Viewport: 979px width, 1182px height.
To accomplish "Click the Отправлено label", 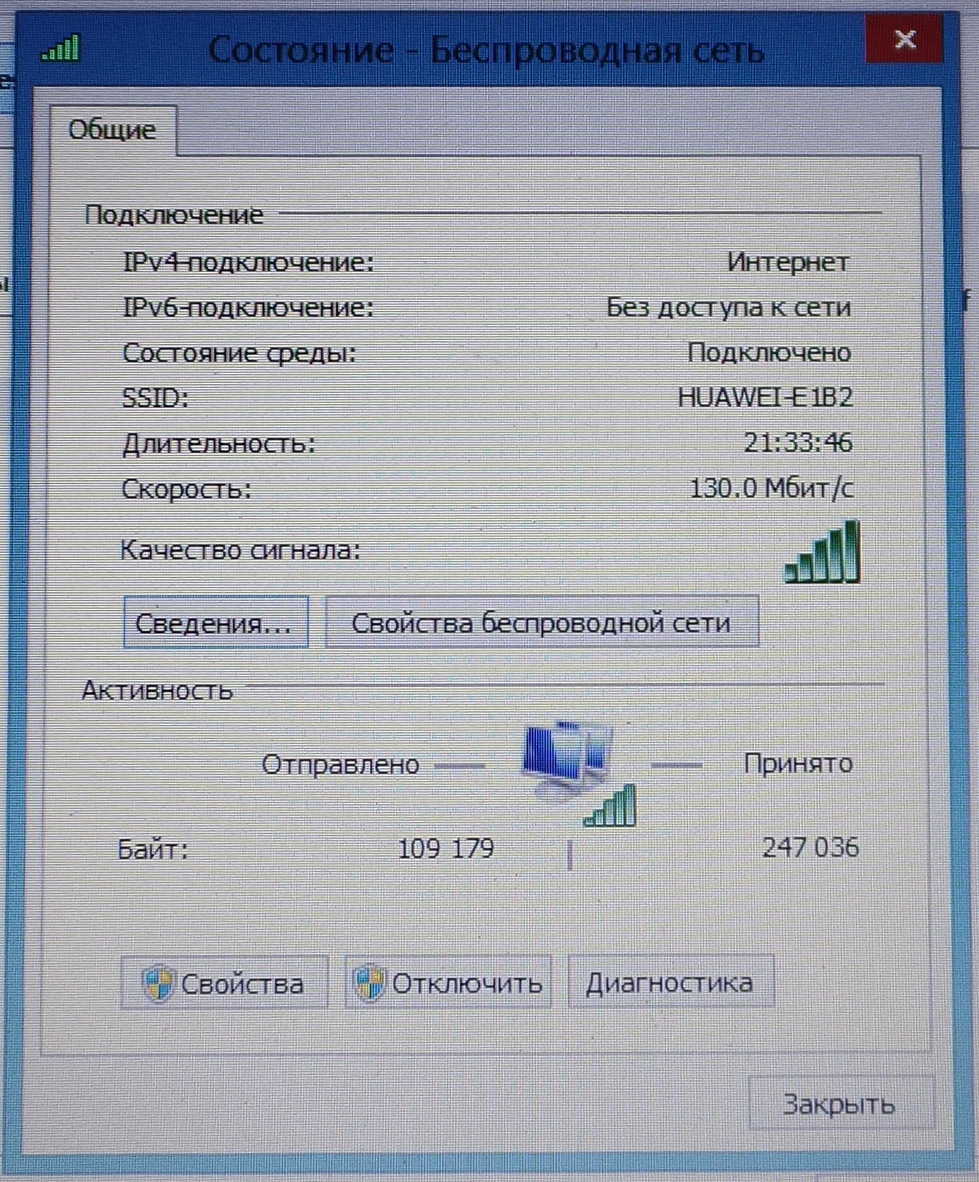I will 340,765.
